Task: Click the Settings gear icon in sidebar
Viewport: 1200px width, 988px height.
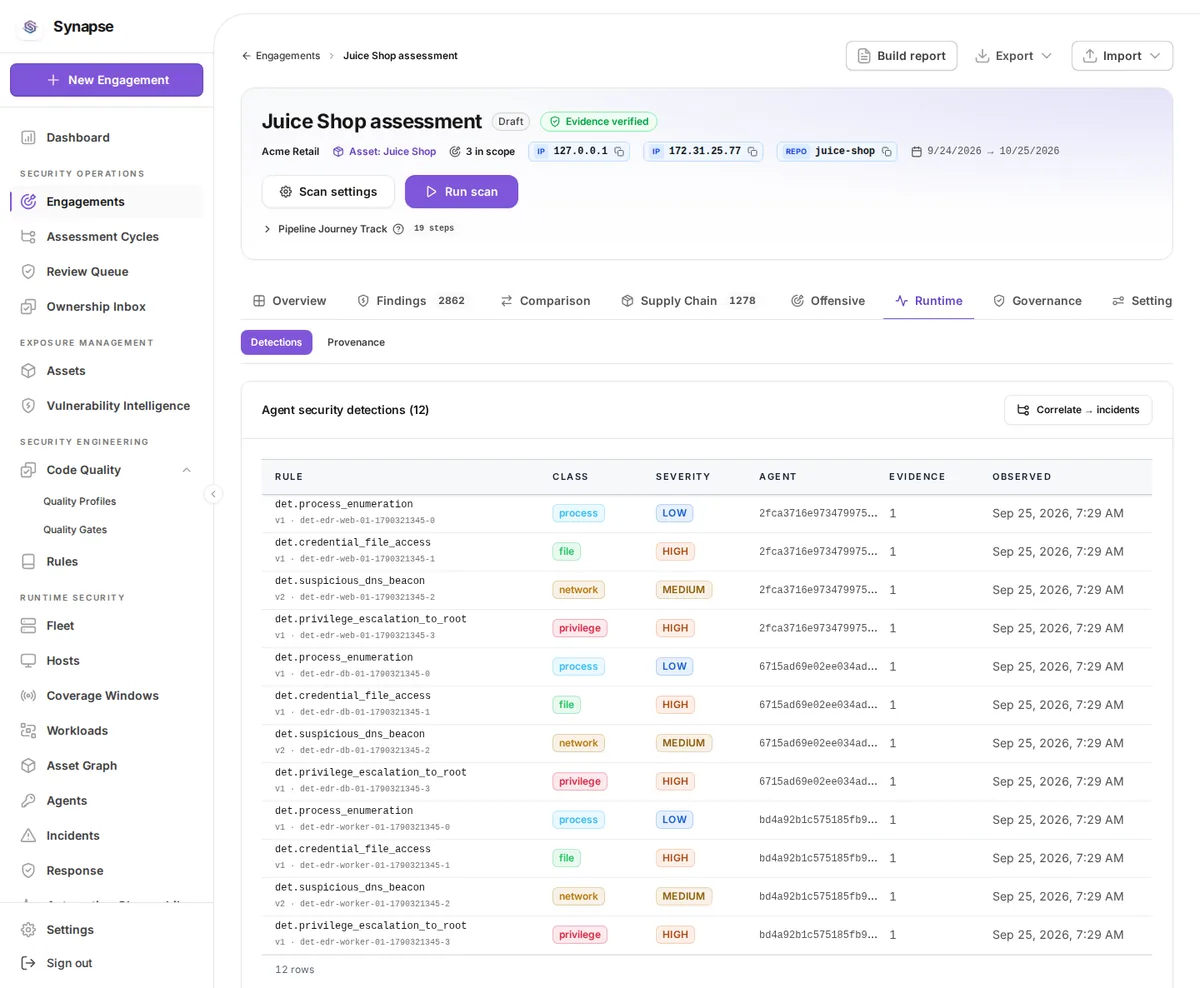Action: (x=28, y=929)
